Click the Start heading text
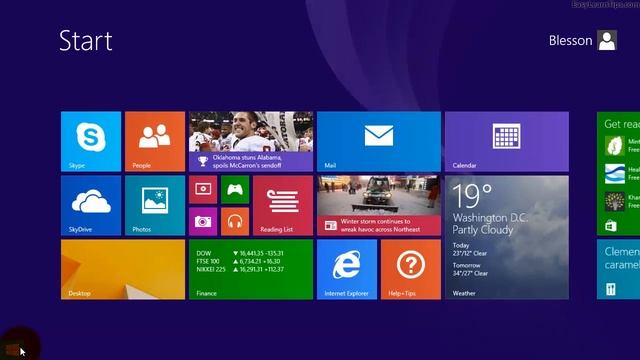The width and height of the screenshot is (640, 360). pos(86,40)
